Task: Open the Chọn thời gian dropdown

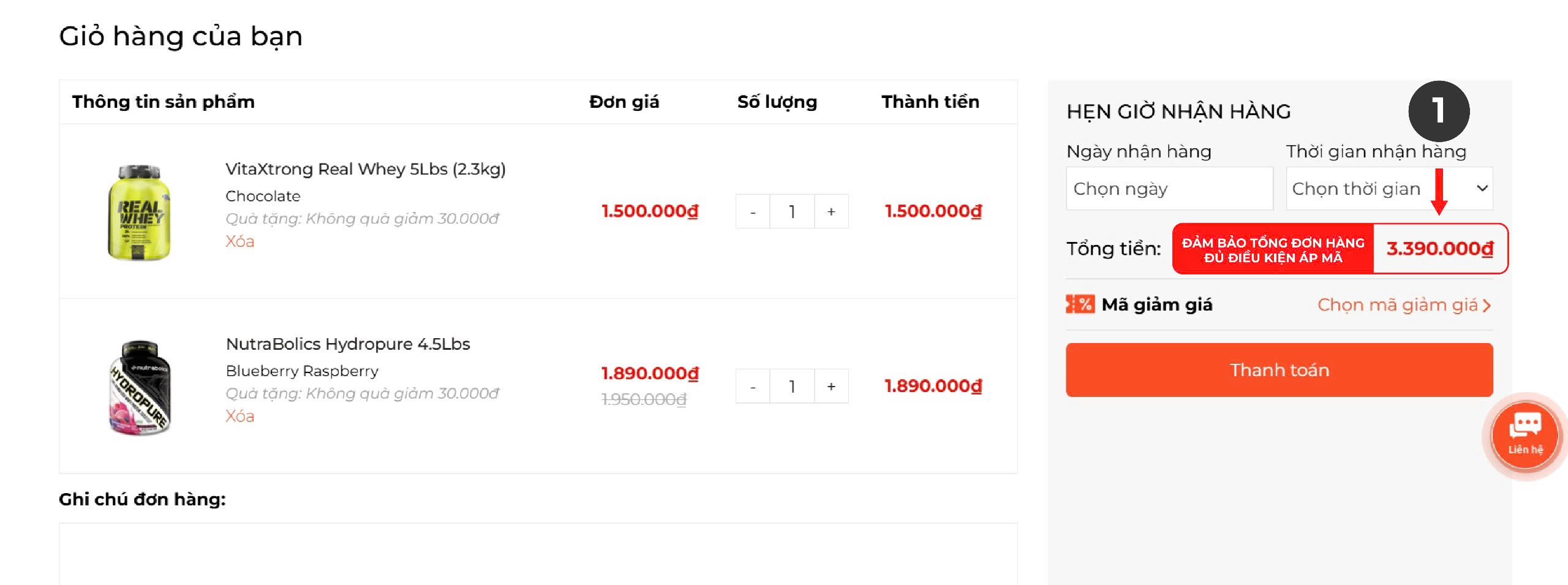Action: tap(1389, 189)
